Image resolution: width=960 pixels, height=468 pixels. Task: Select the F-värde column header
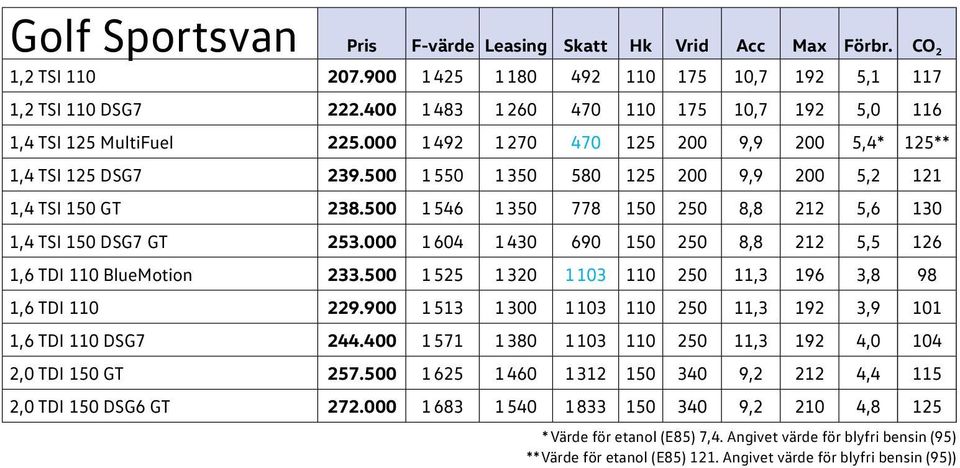click(443, 46)
